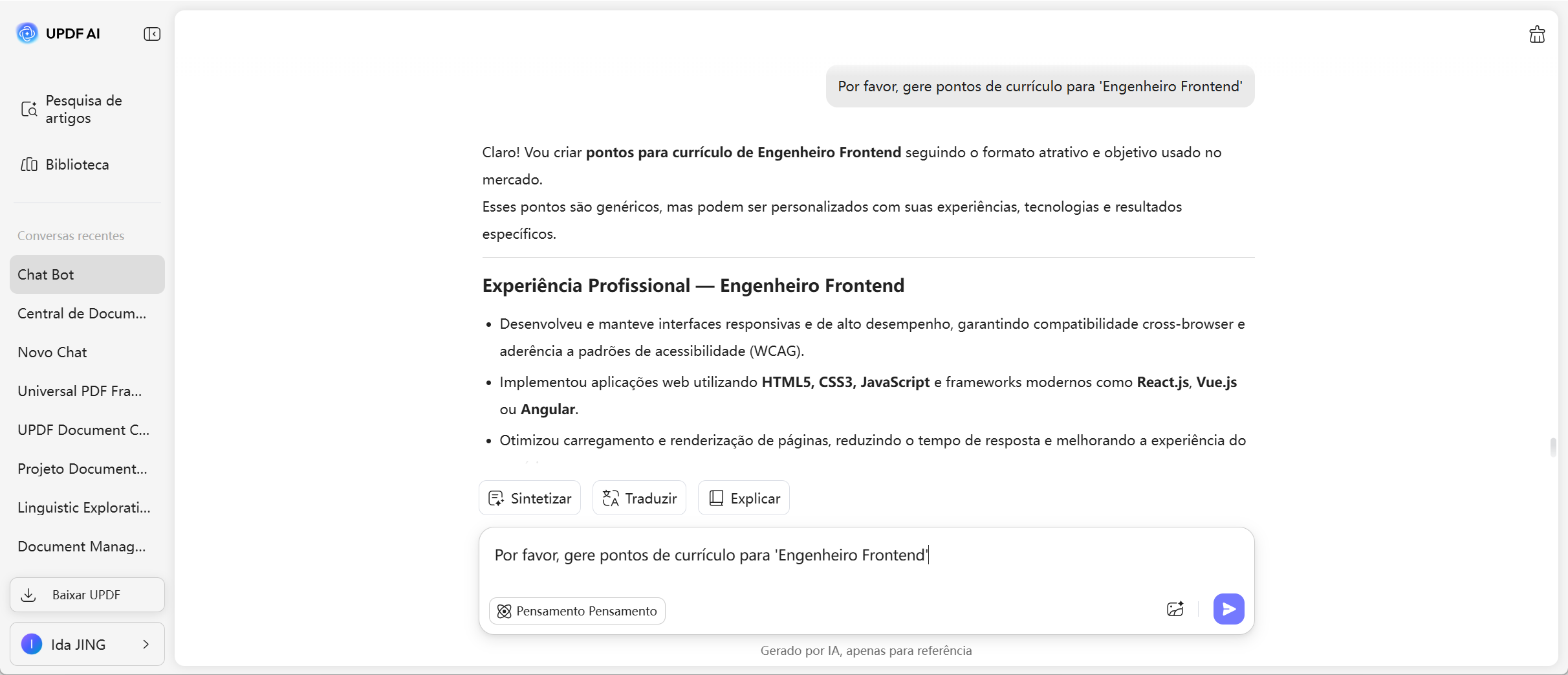Click the chat scrollbar thumb

pyautogui.click(x=1552, y=447)
